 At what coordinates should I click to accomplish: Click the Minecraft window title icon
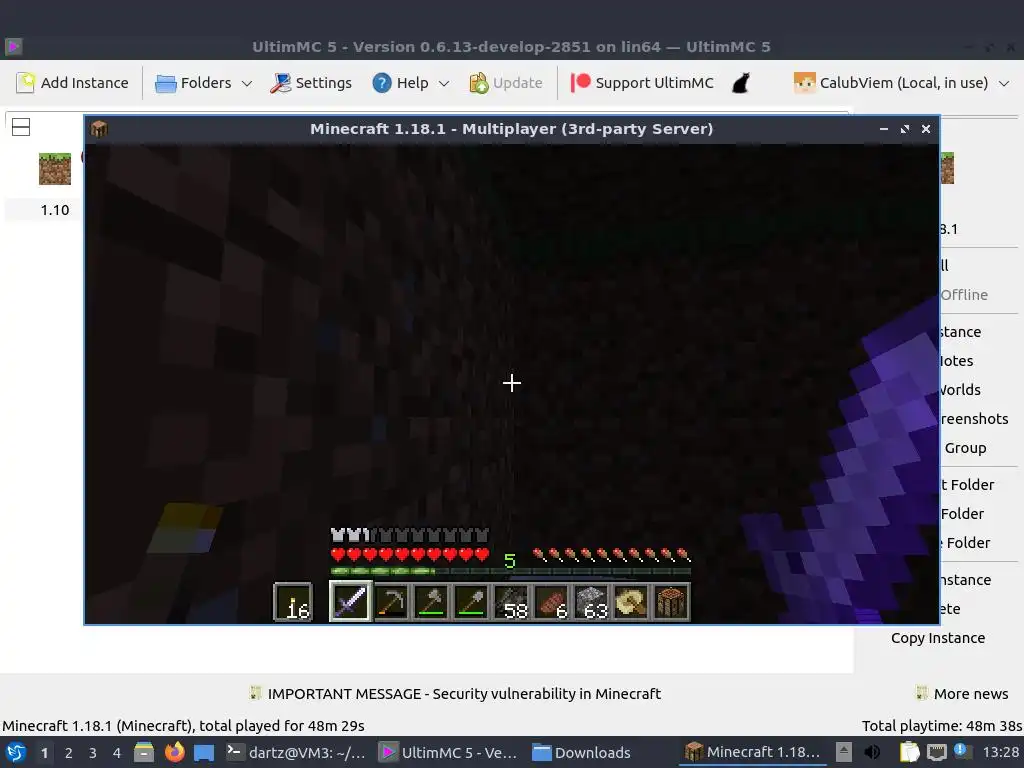pos(99,129)
